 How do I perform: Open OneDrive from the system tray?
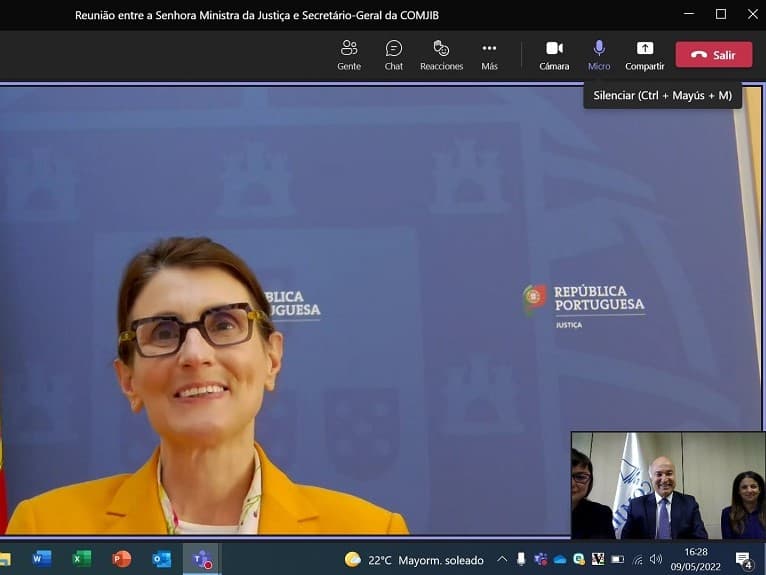(x=560, y=559)
